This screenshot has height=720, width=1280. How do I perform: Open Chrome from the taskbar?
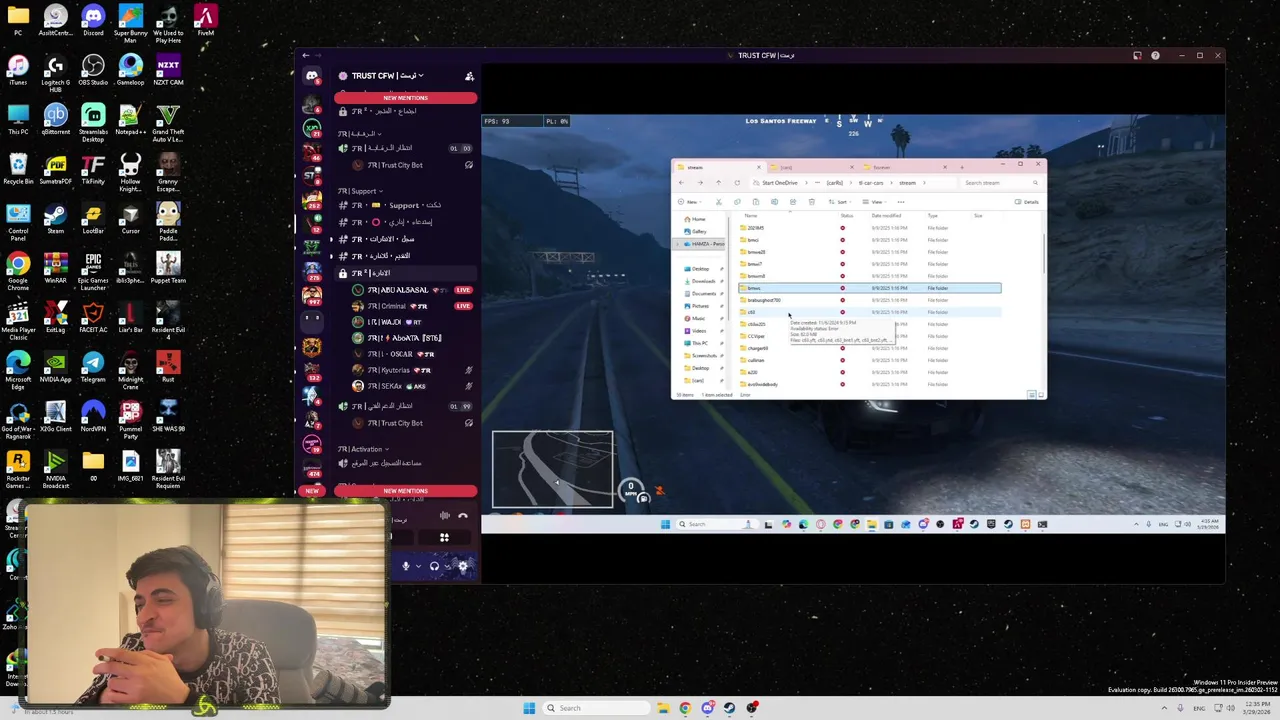coord(685,708)
